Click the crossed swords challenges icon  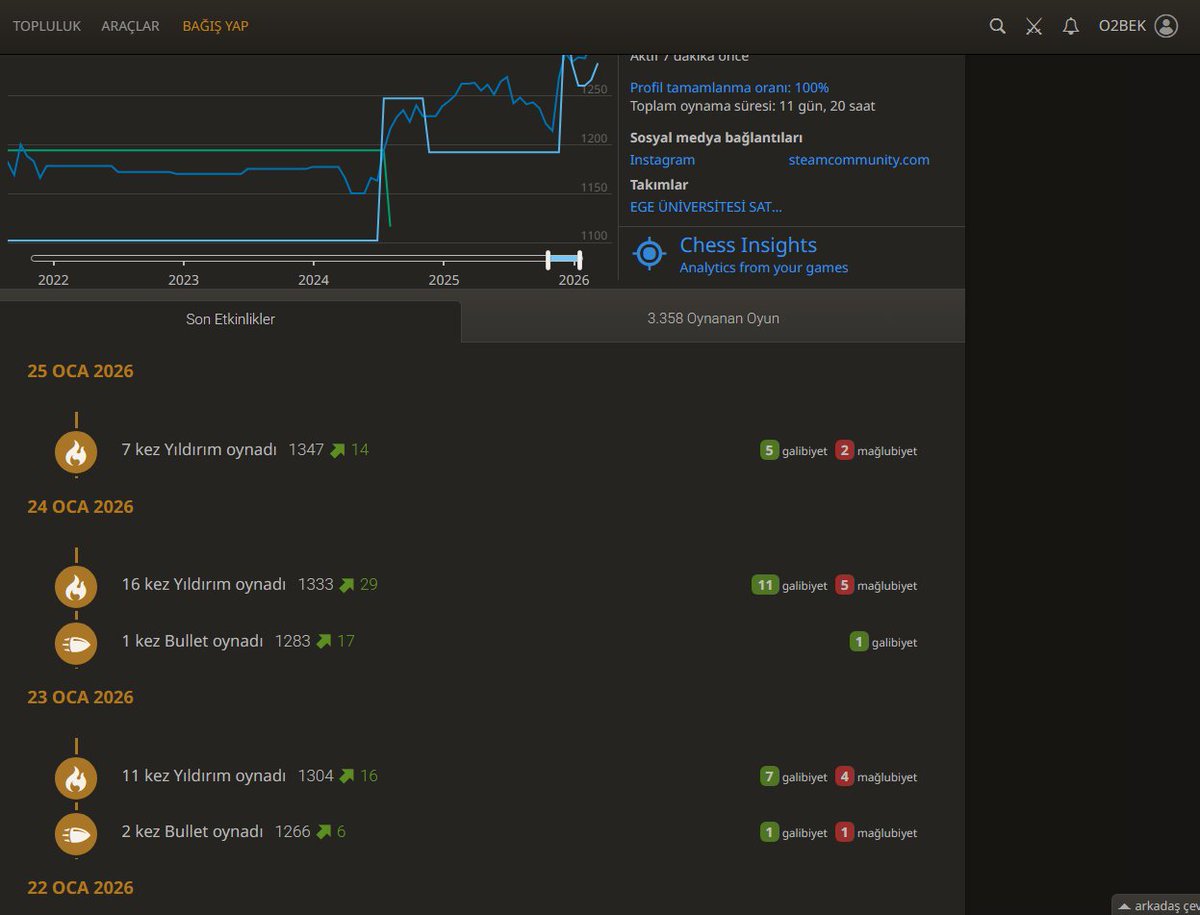click(x=1034, y=26)
